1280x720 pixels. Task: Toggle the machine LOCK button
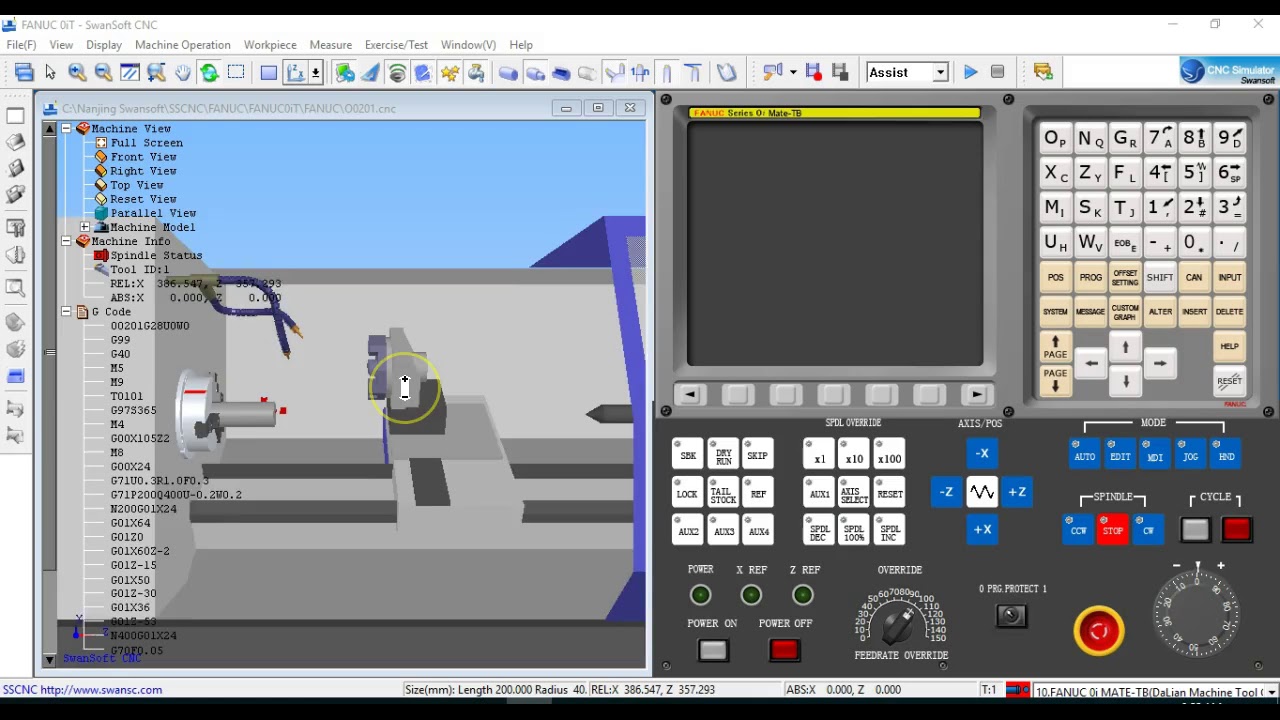point(688,491)
